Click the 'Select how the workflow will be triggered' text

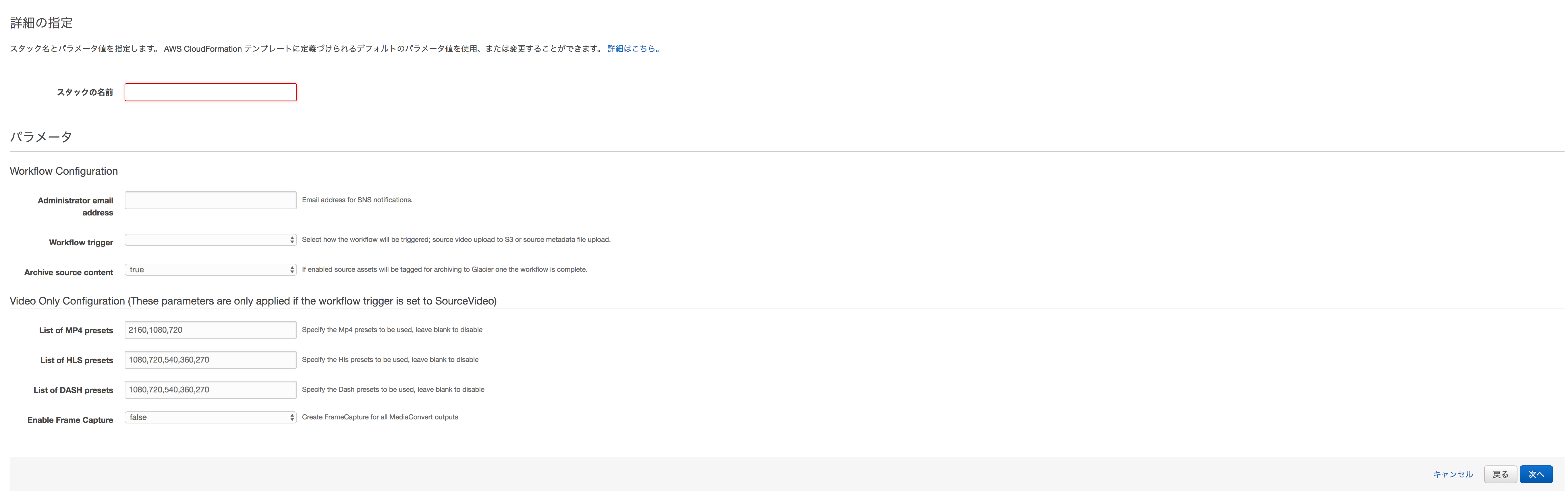pos(456,240)
